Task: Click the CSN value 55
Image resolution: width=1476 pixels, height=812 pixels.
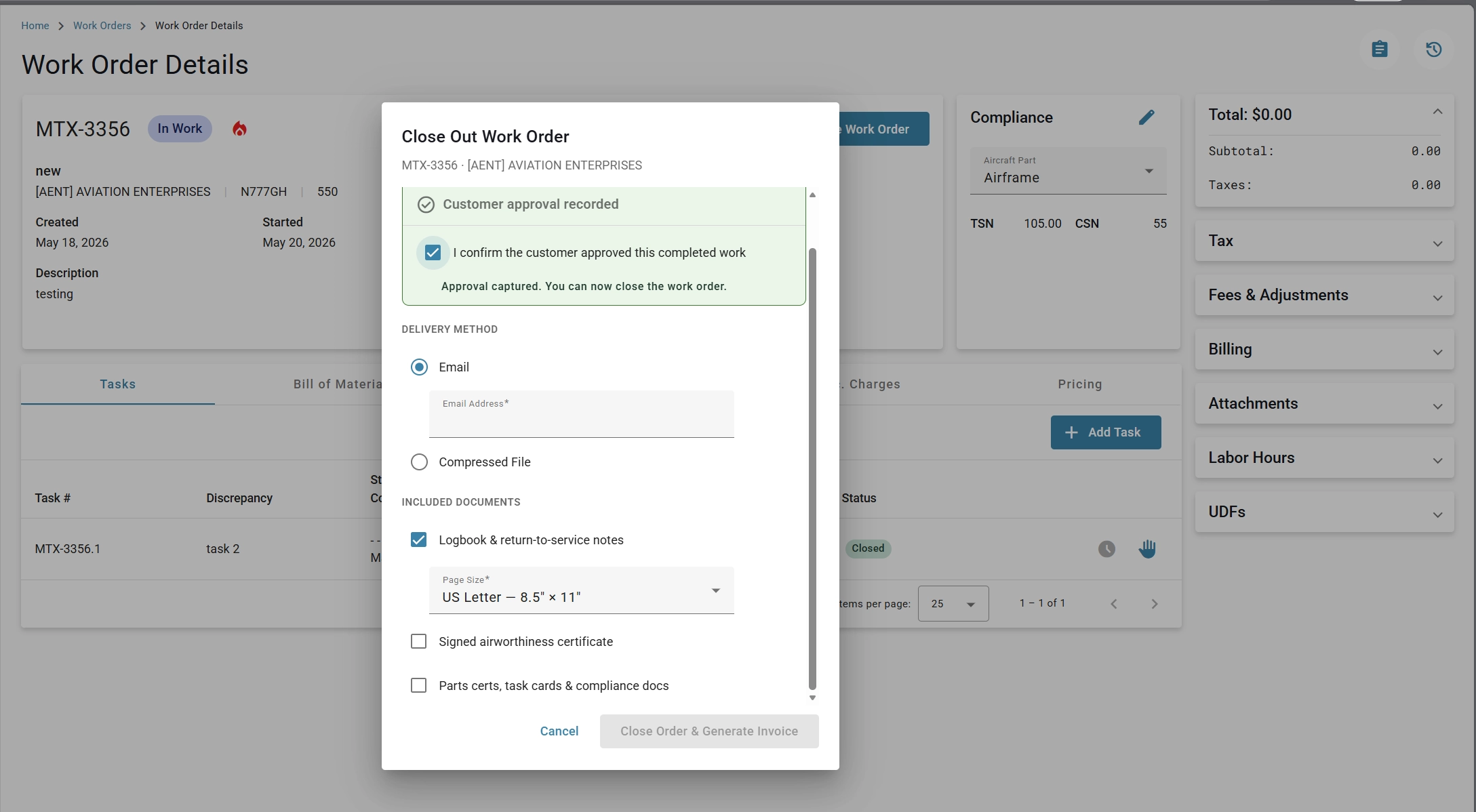Action: click(x=1159, y=224)
